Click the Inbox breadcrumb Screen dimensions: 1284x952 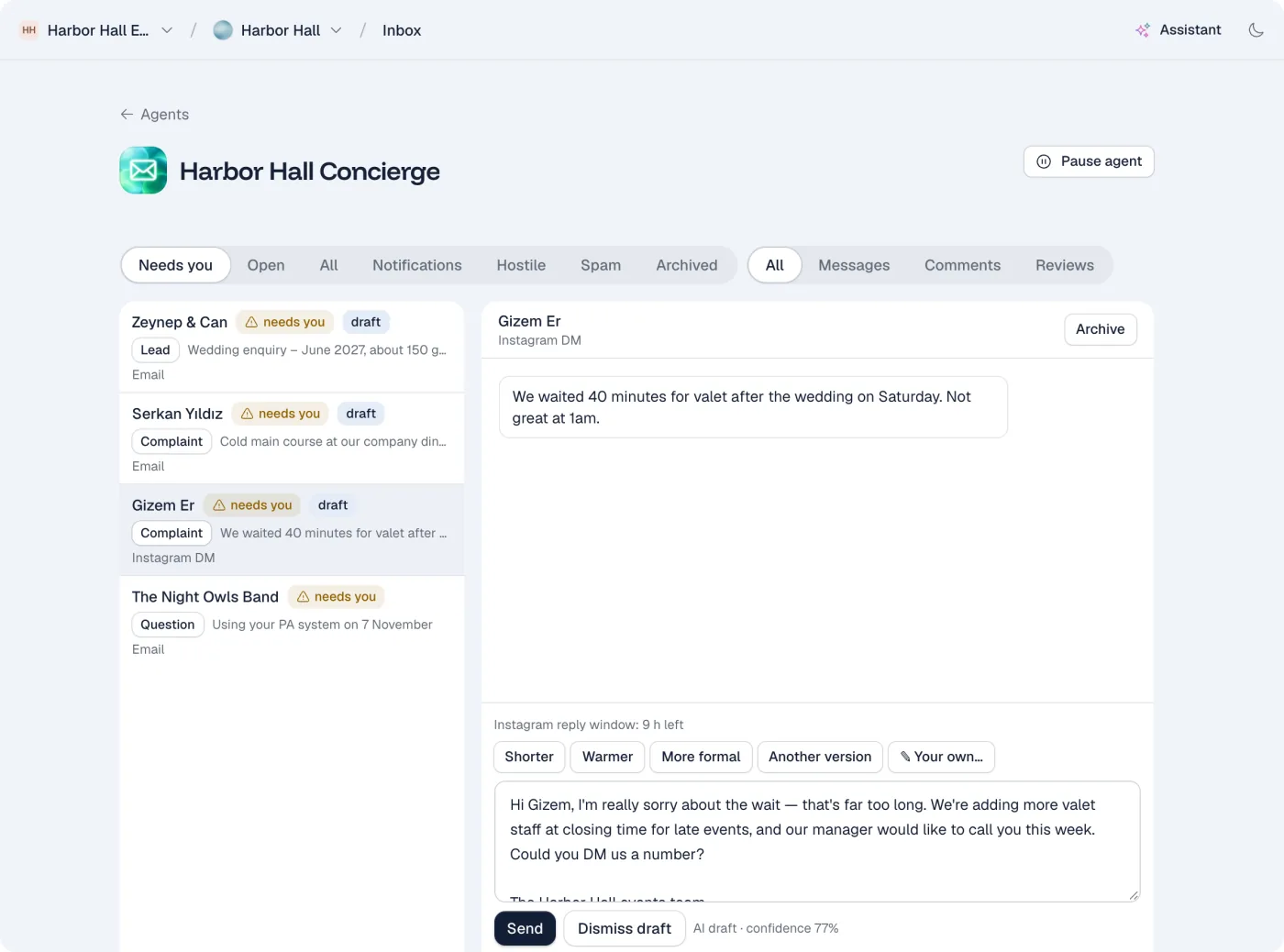402,30
